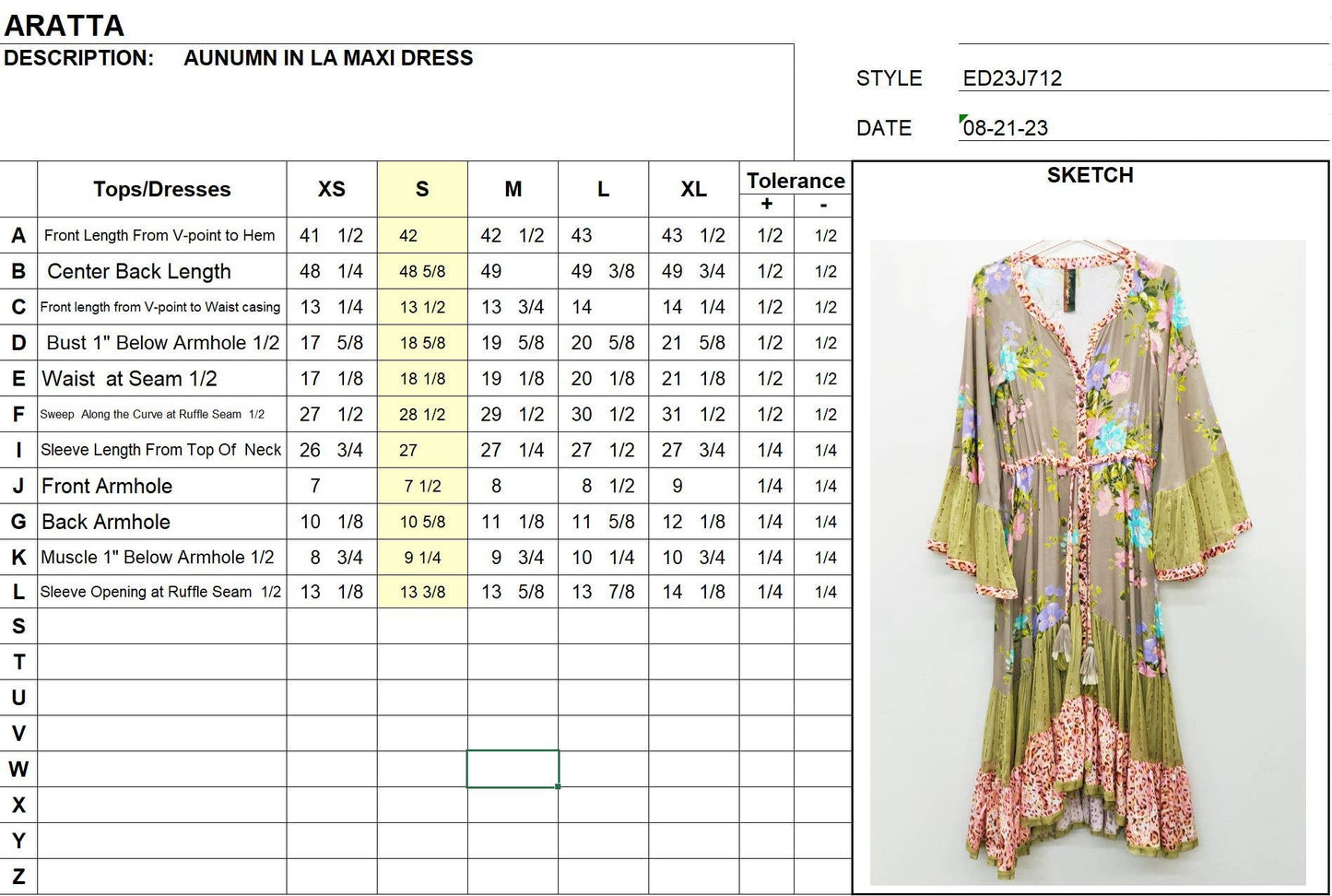Select the plus tolerance column header
The image size is (1332, 896).
(765, 205)
